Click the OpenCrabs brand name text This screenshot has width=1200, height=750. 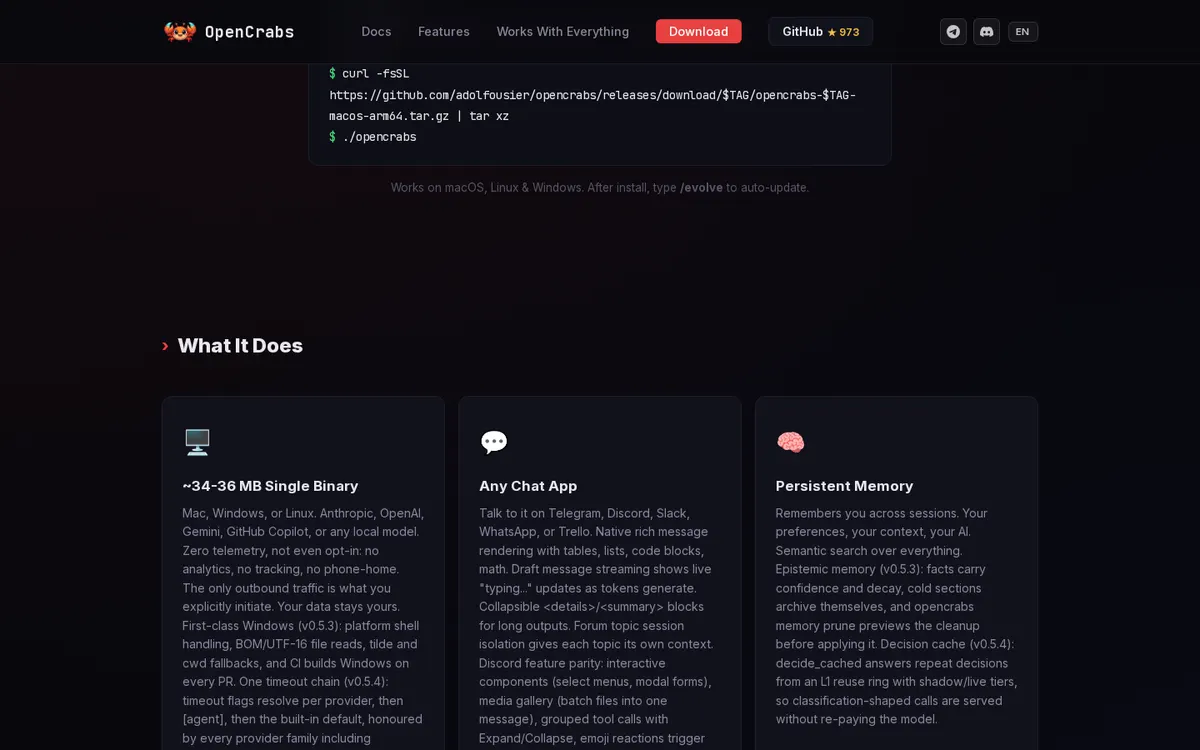click(249, 32)
